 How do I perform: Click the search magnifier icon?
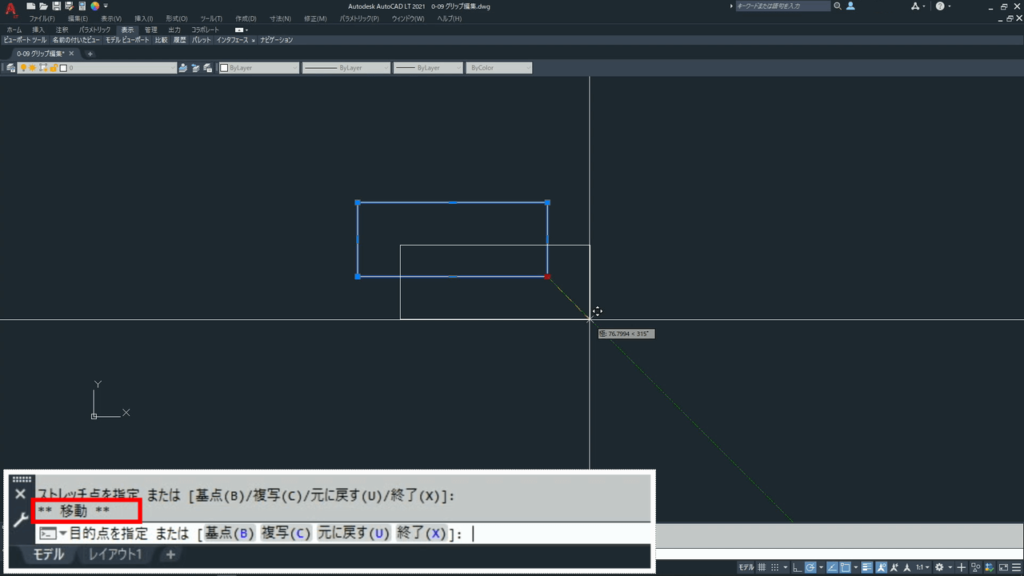point(837,6)
